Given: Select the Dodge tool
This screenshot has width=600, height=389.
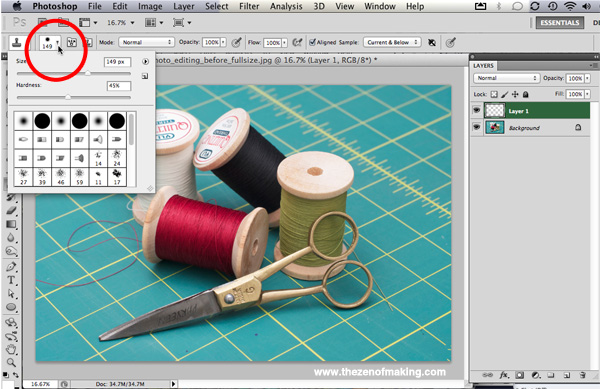Looking at the screenshot, I should point(11,251).
